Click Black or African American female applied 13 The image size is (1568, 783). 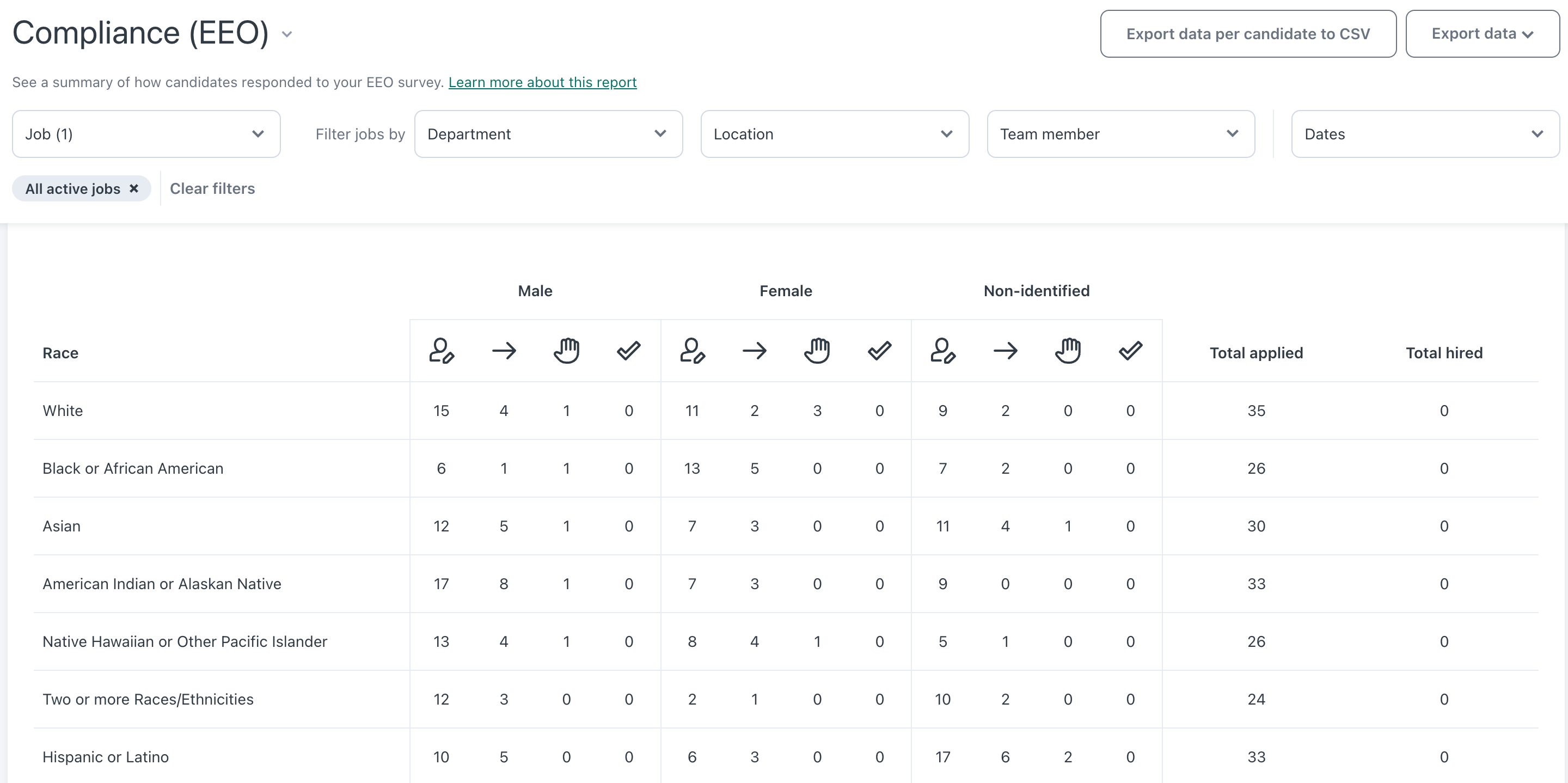point(692,469)
